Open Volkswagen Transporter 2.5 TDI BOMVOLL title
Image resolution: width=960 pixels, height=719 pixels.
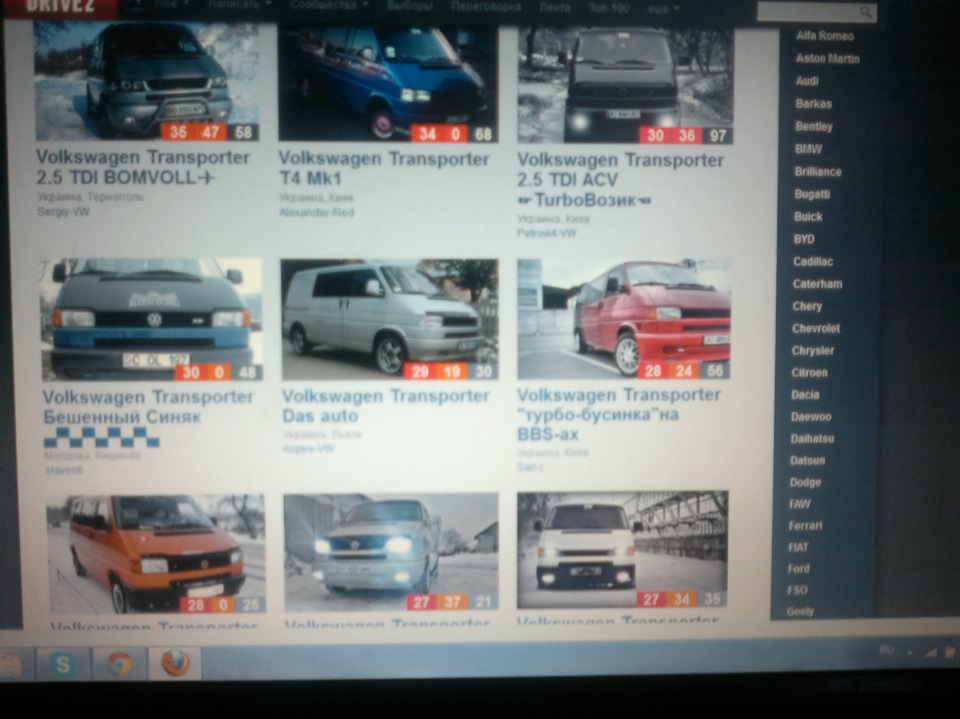tap(143, 167)
